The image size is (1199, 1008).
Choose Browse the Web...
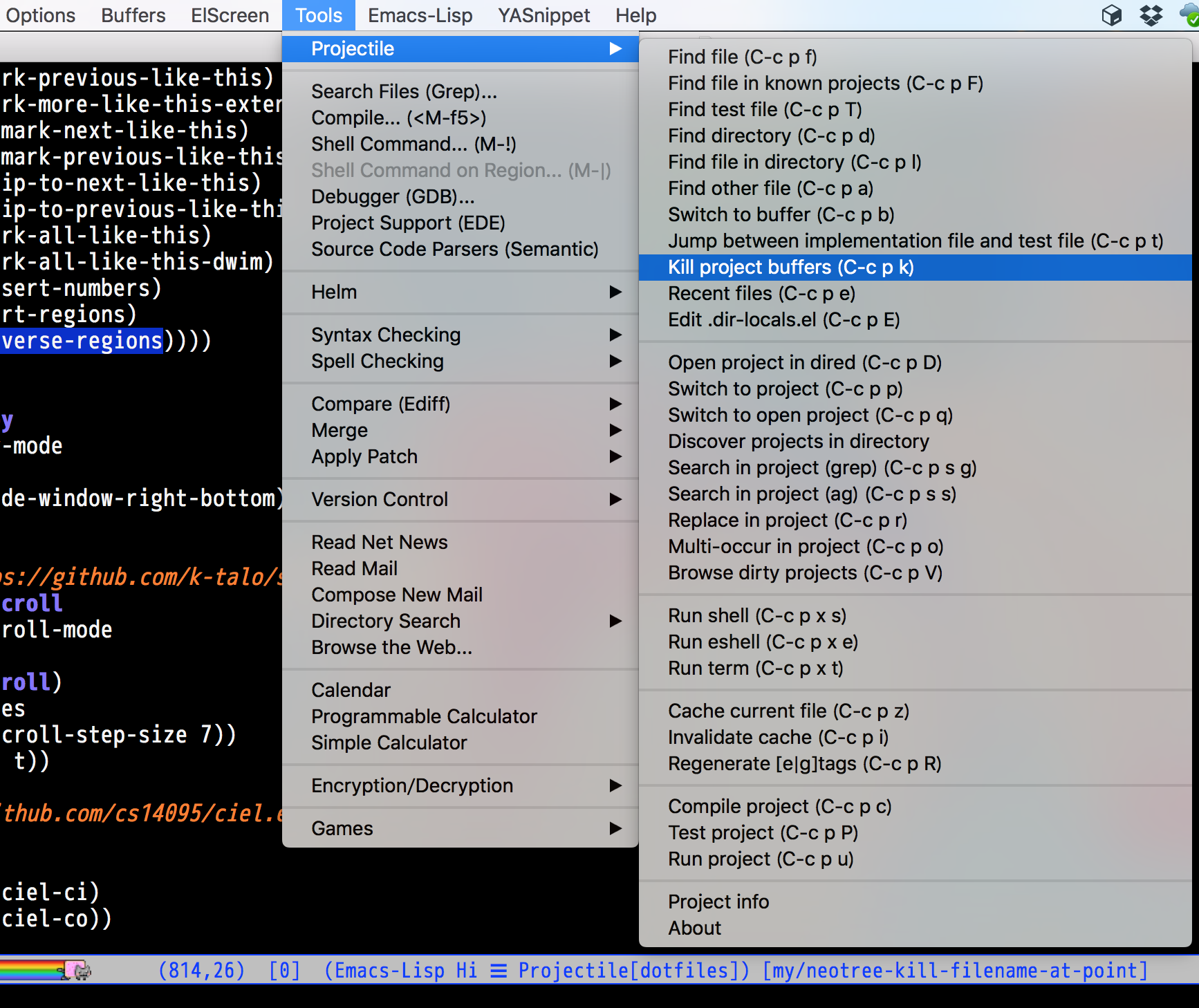tap(461, 647)
